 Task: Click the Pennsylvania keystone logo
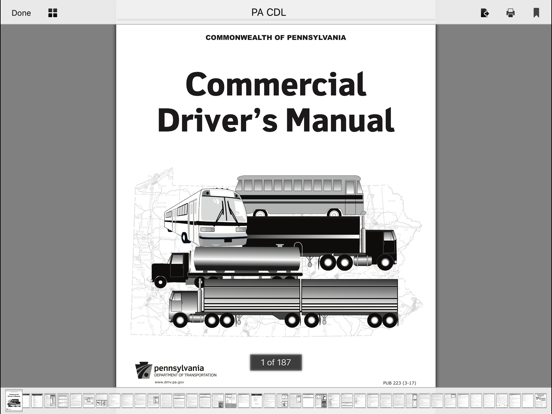(143, 370)
